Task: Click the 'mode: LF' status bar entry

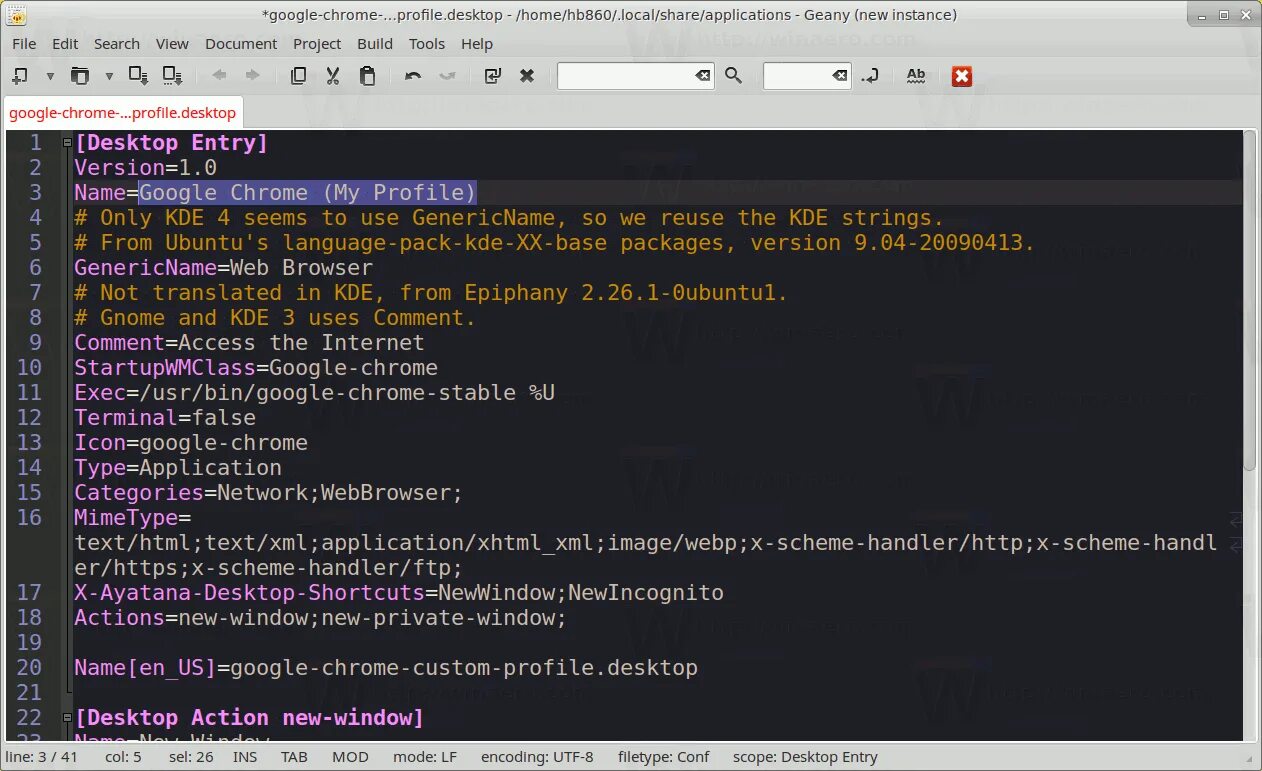Action: (x=425, y=757)
